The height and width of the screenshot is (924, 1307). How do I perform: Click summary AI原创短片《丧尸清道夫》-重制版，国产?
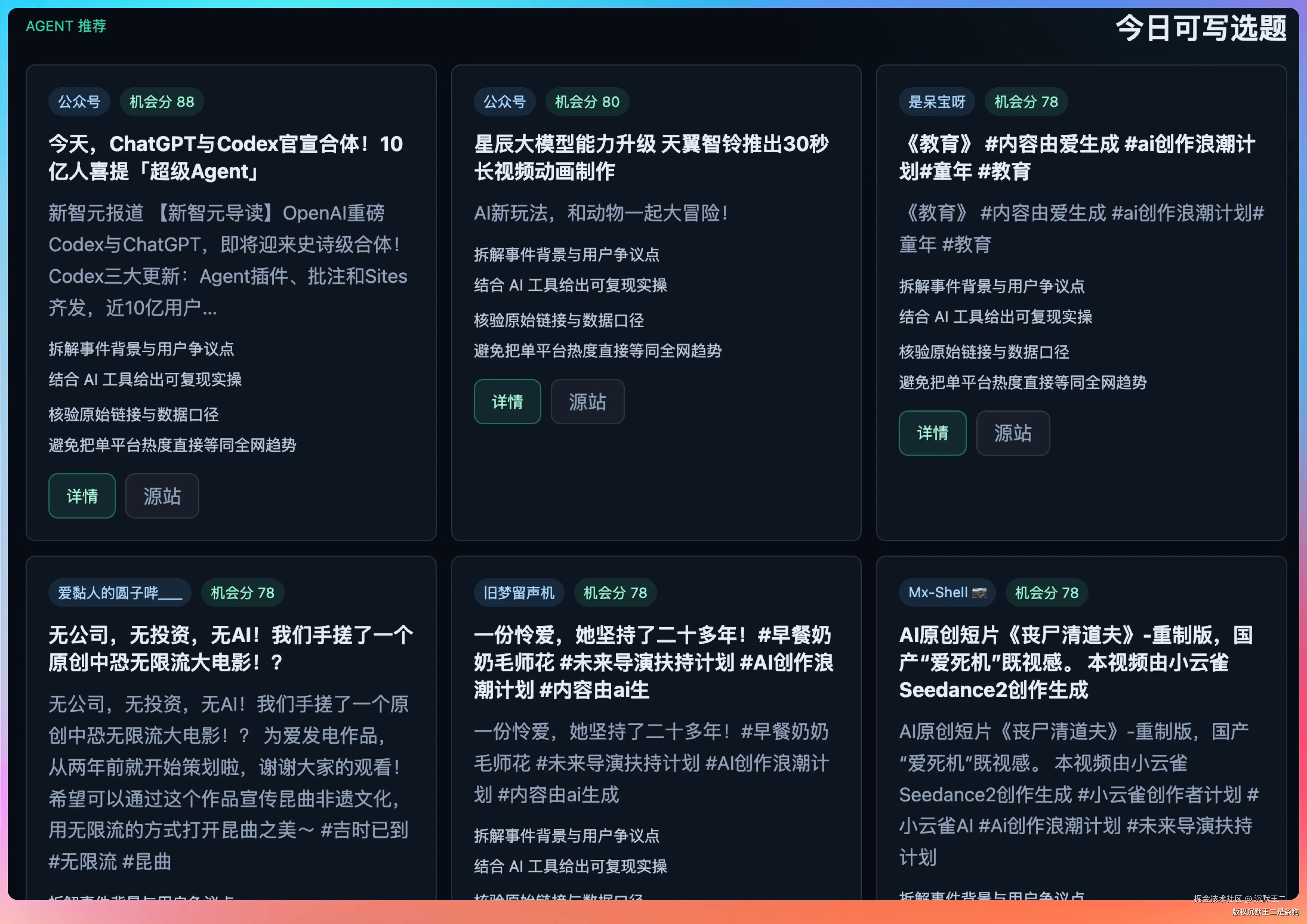(x=1079, y=794)
